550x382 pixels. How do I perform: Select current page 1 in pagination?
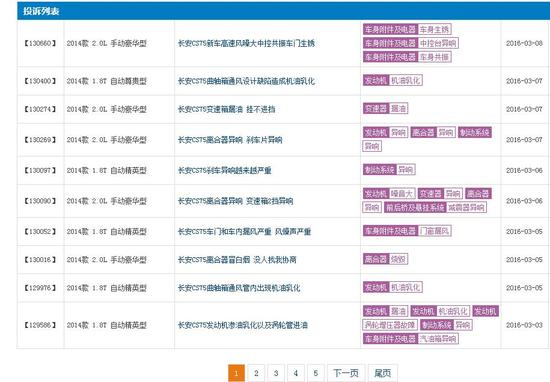point(236,373)
